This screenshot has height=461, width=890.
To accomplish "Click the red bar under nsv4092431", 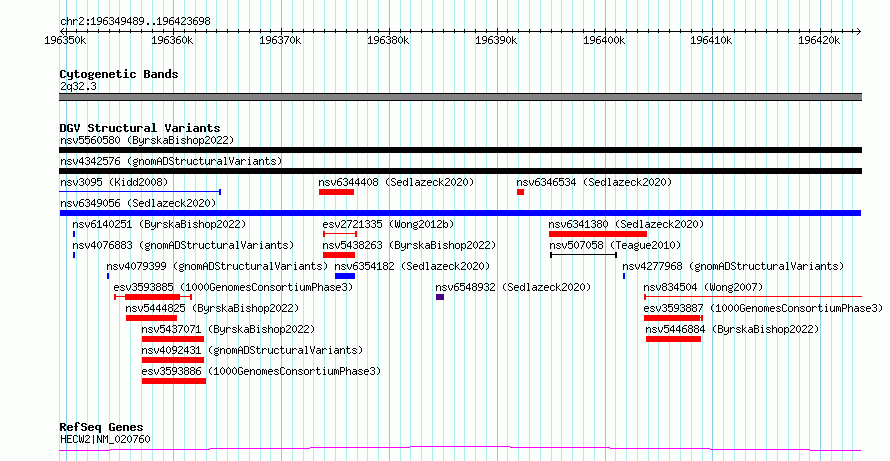I will click(173, 360).
